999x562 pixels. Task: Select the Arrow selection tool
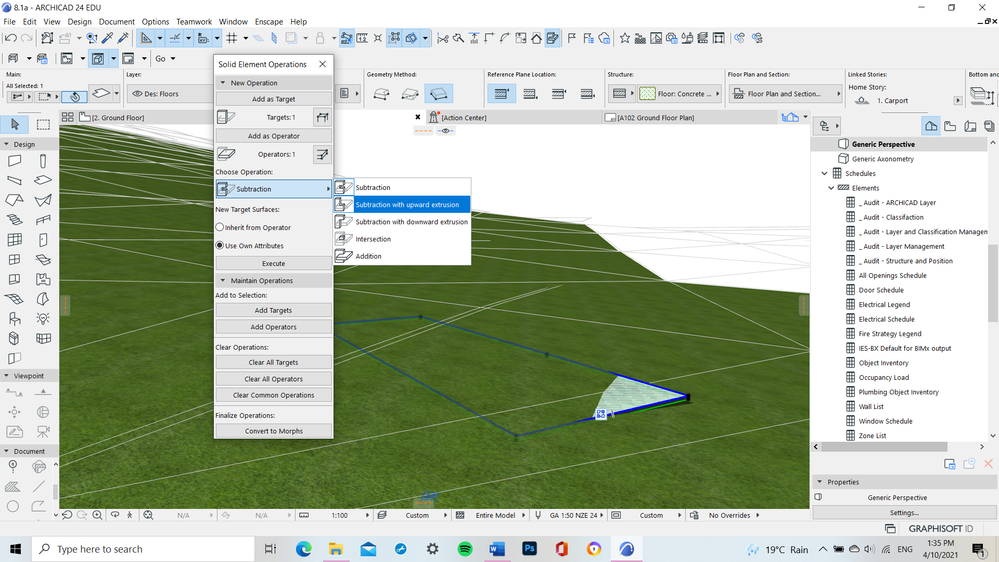[15, 124]
